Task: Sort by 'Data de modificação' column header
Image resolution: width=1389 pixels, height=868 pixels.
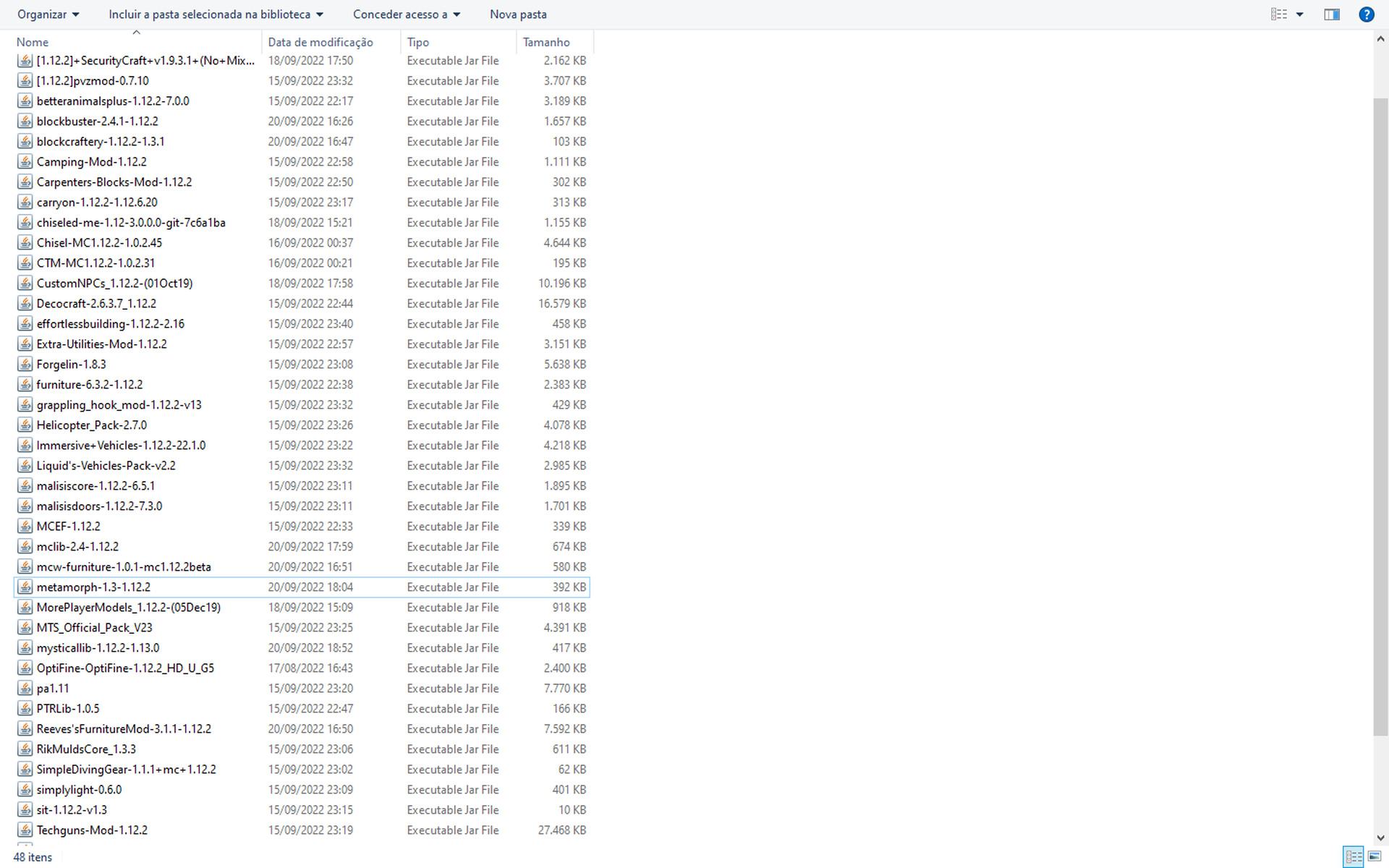Action: [x=320, y=42]
